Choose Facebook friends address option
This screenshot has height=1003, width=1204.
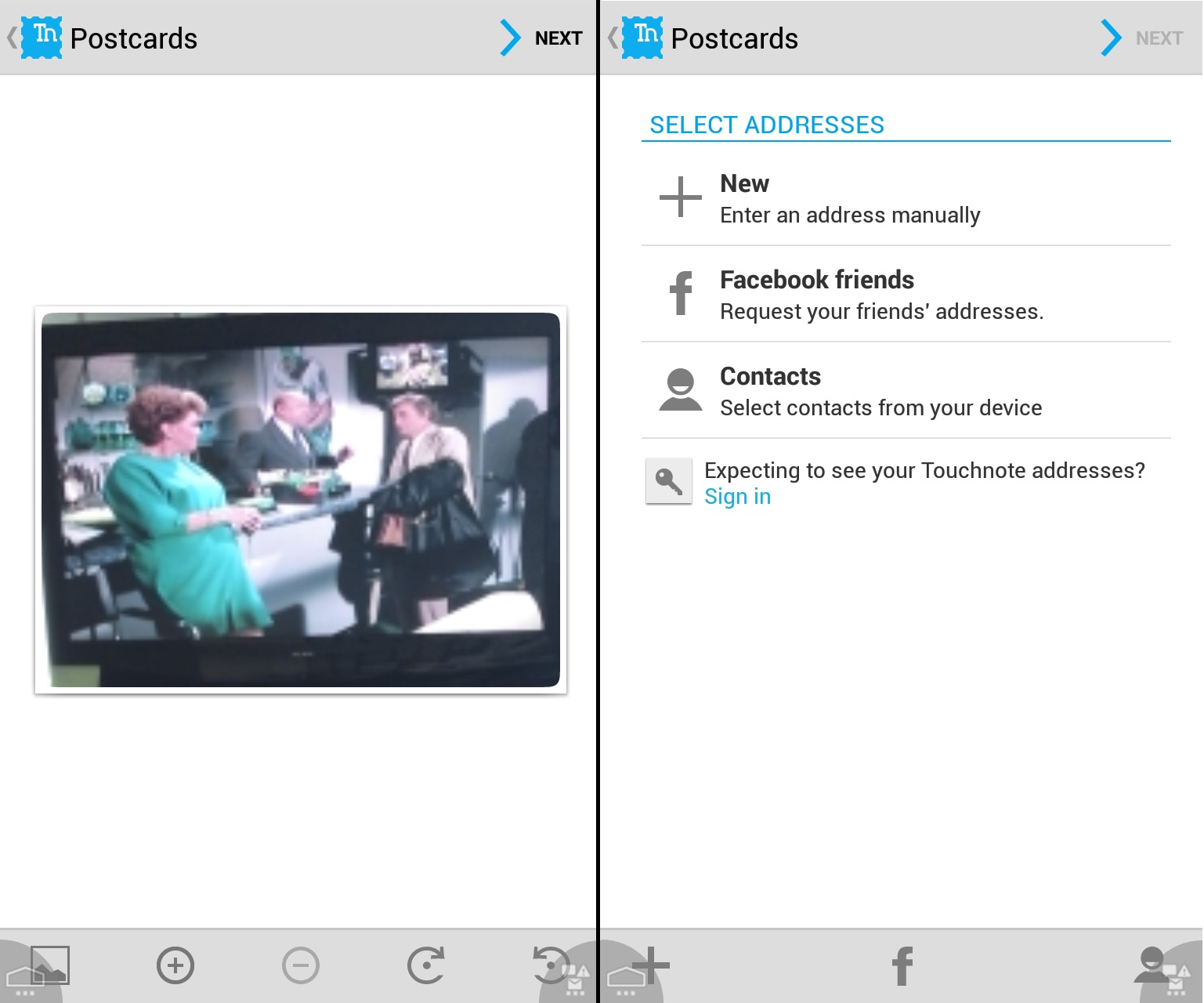[906, 295]
